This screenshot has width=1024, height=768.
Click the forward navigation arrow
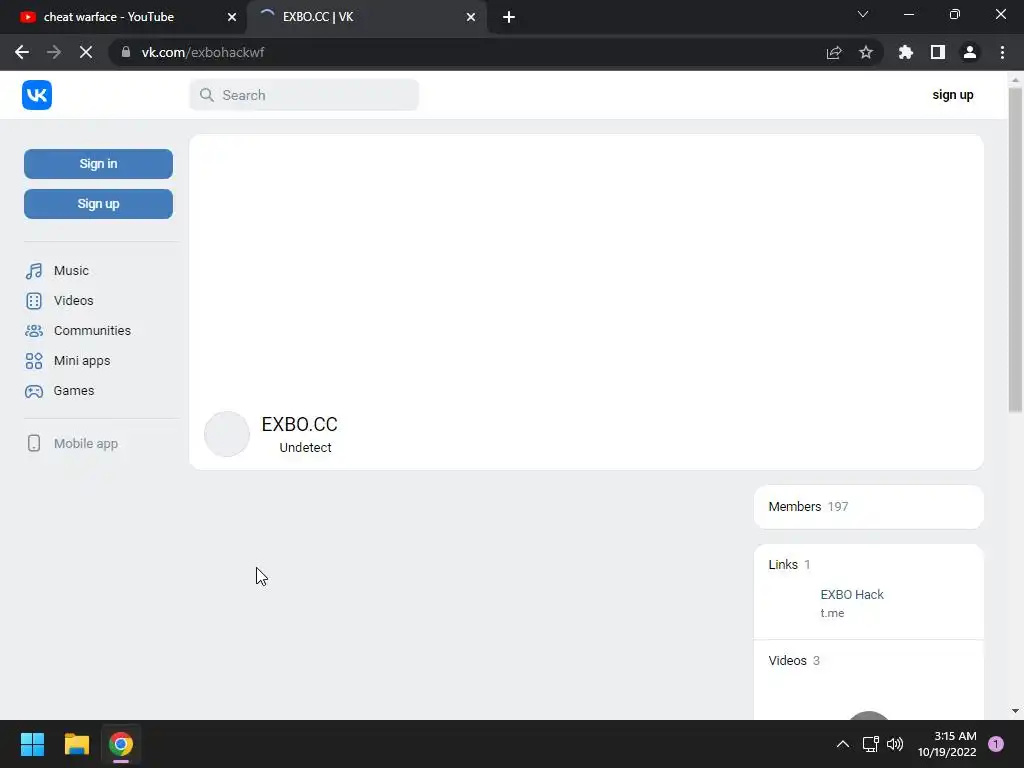tap(54, 52)
